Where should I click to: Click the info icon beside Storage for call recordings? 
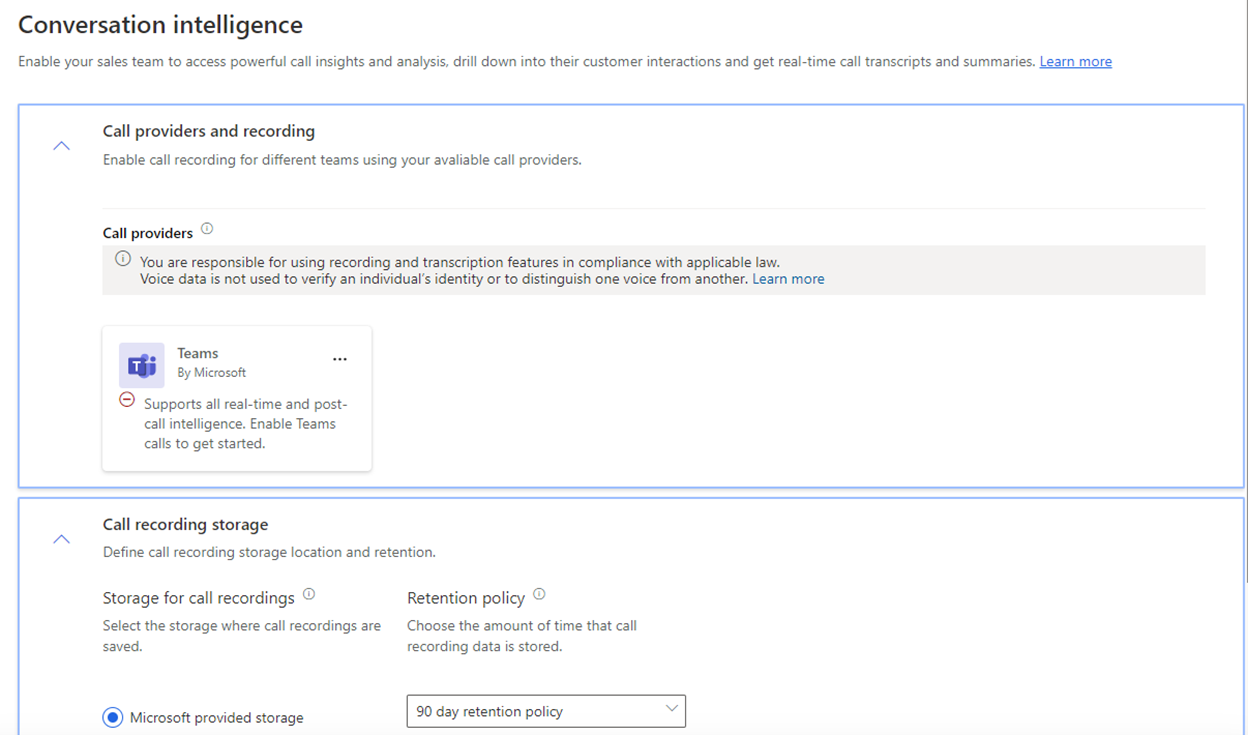pos(309,594)
